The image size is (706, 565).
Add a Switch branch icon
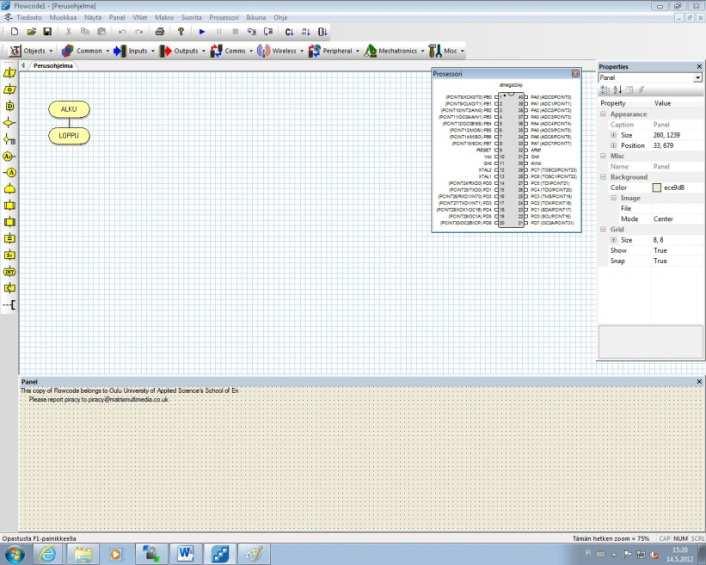(x=9, y=139)
